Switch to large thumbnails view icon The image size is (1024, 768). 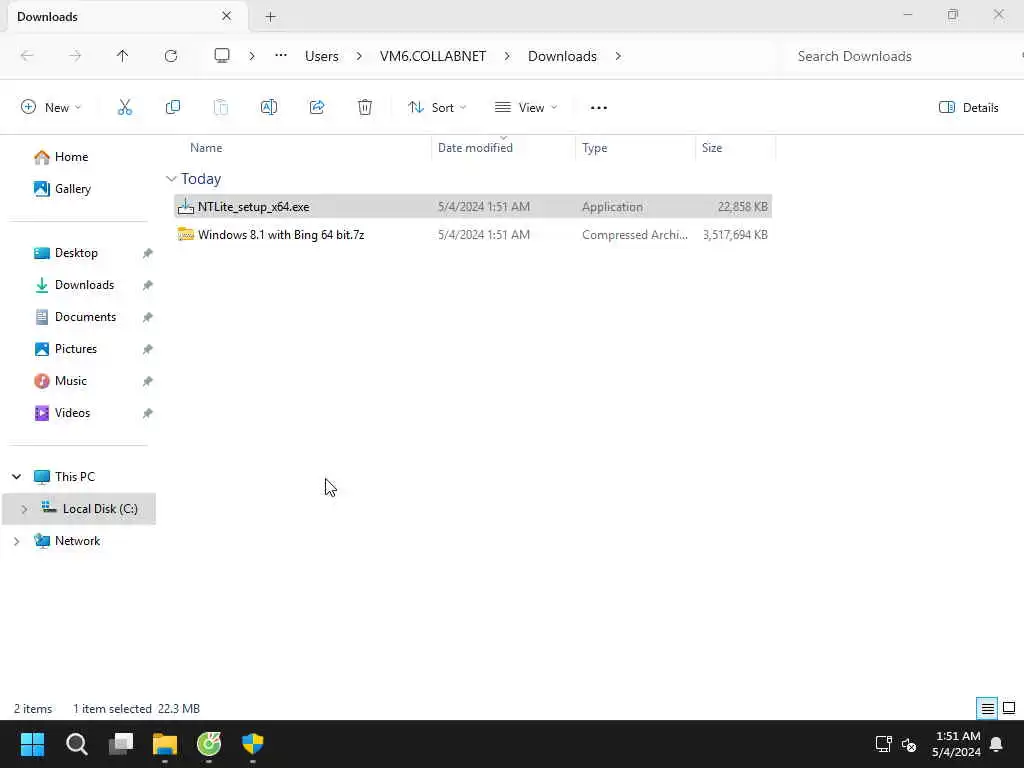click(x=1009, y=709)
